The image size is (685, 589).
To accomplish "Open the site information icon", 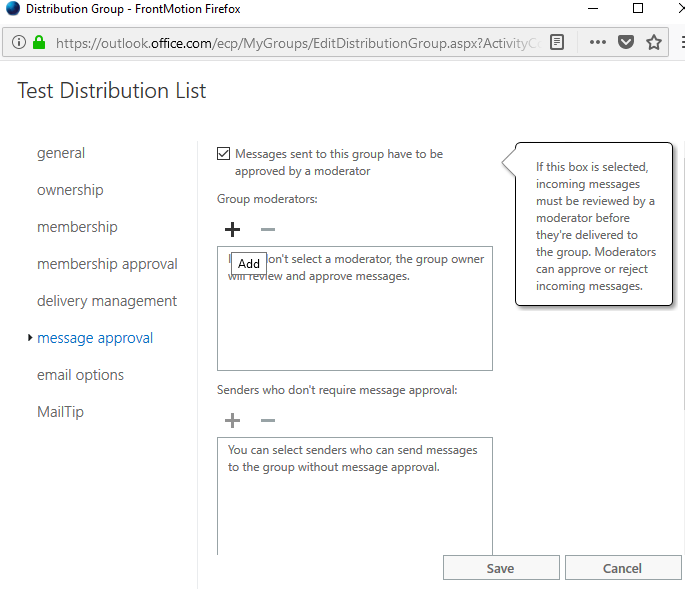I will pos(18,43).
